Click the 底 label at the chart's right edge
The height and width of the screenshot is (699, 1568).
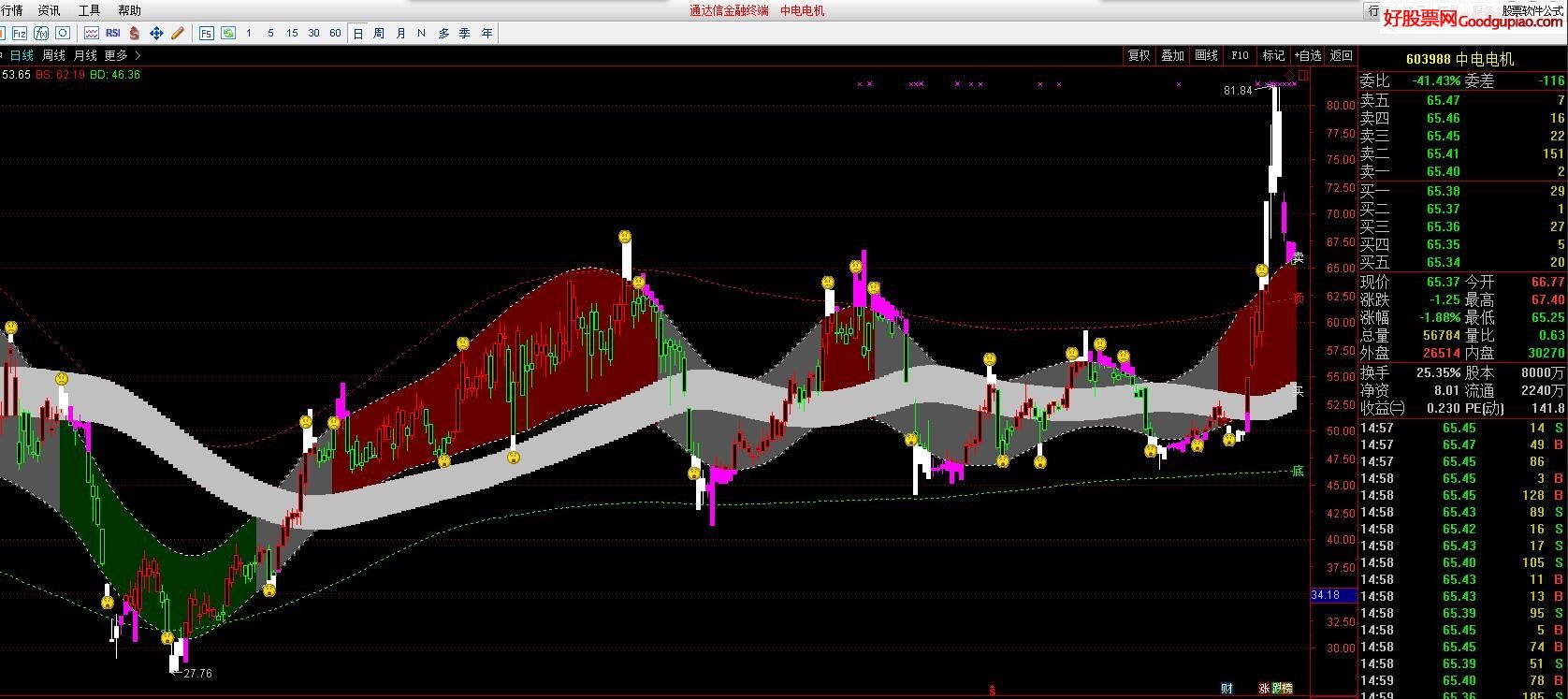tap(1298, 471)
